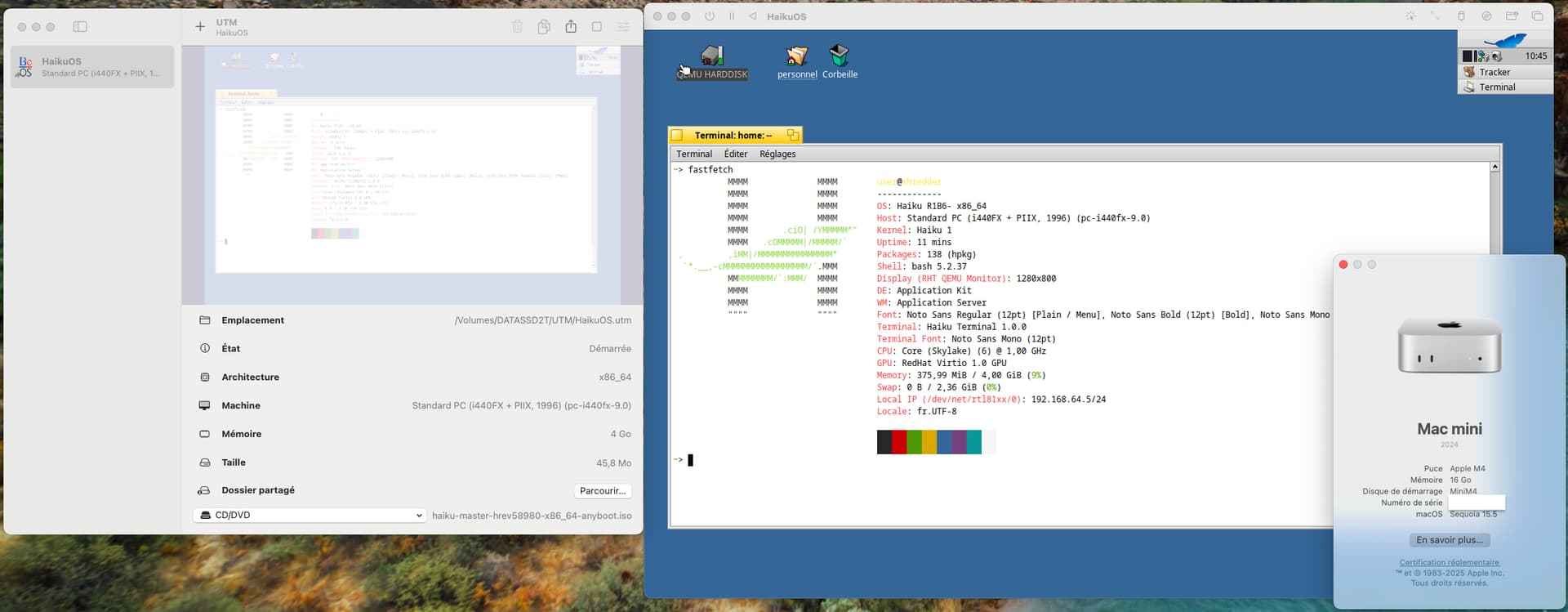Click the windows icon in VM toolbar
Screen dimensions: 1568x612
point(1537,16)
